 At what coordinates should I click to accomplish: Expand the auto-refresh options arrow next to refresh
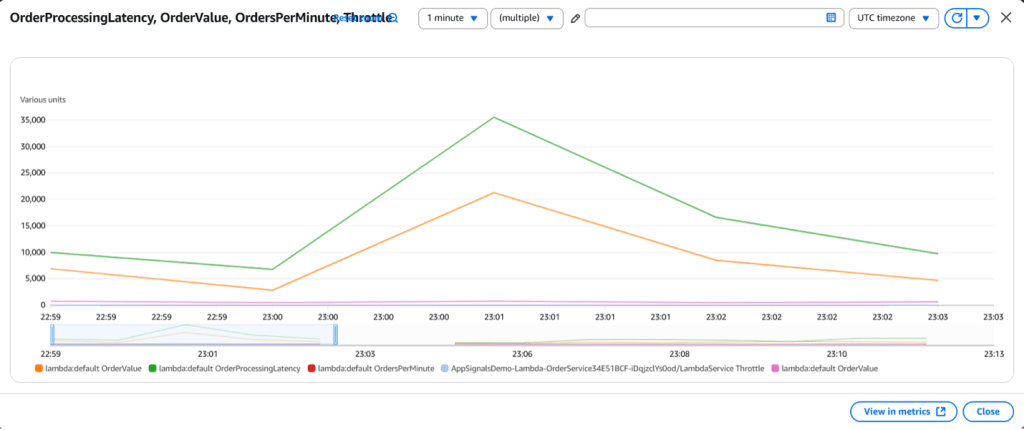click(x=978, y=18)
